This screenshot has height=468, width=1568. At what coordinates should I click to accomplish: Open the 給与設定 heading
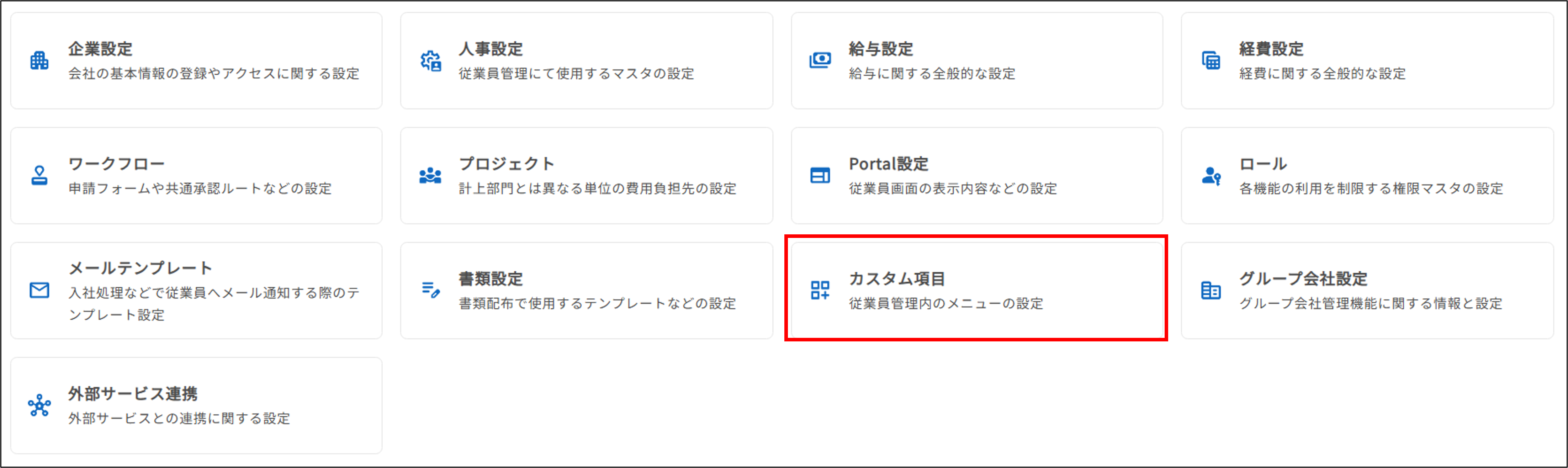click(x=881, y=49)
